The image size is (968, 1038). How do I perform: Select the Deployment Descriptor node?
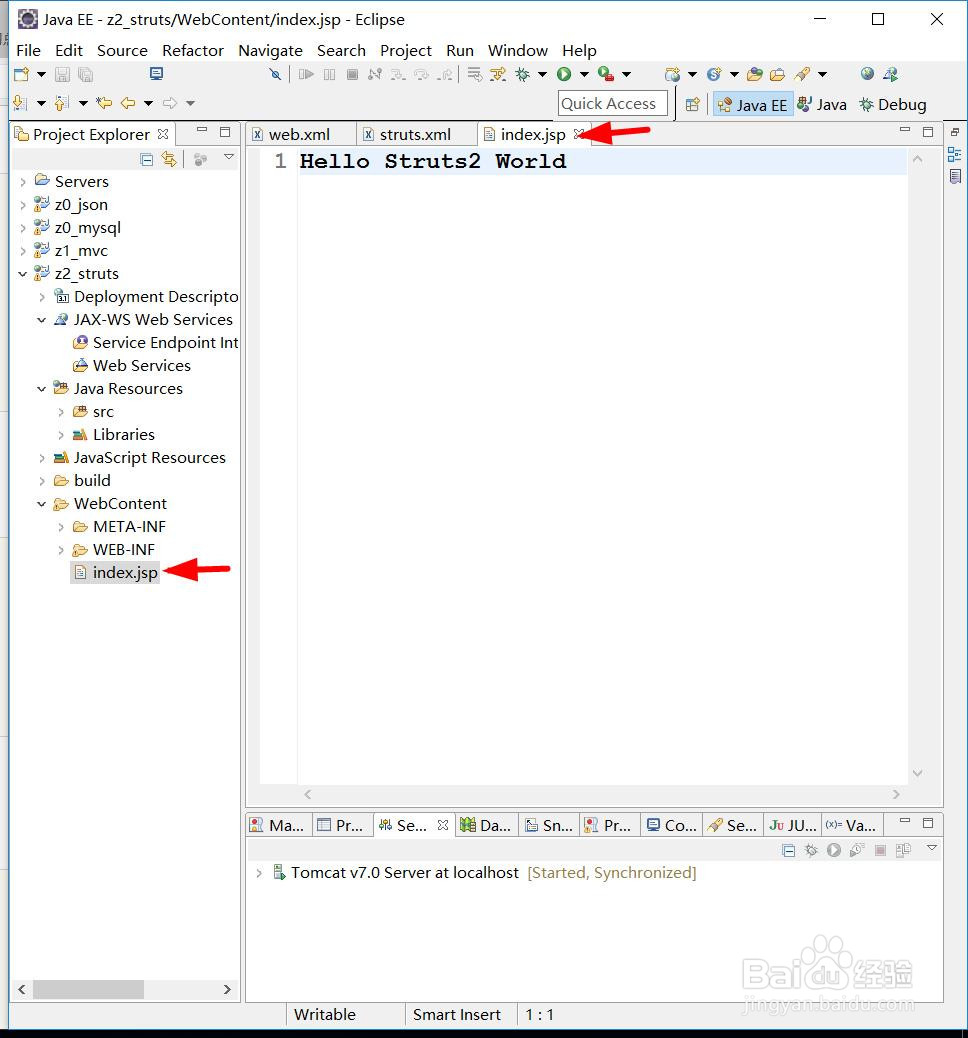(146, 297)
